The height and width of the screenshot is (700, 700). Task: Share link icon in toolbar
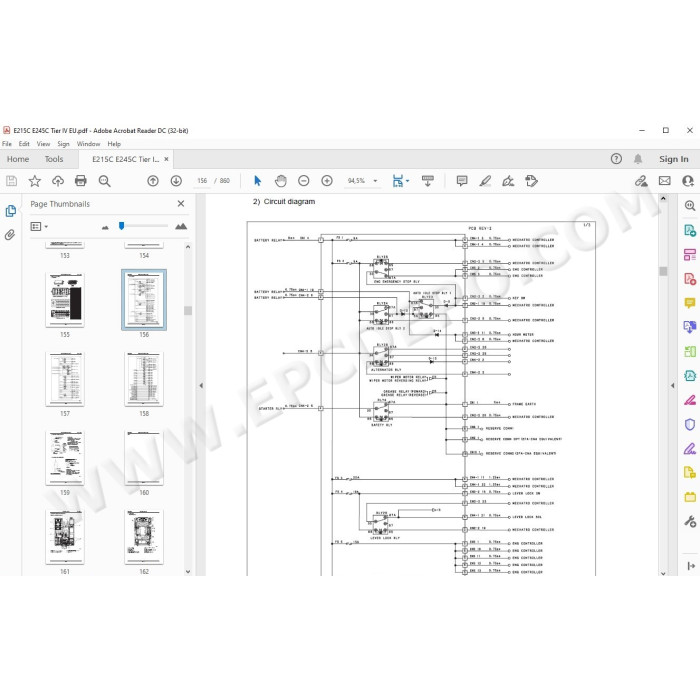tap(641, 181)
